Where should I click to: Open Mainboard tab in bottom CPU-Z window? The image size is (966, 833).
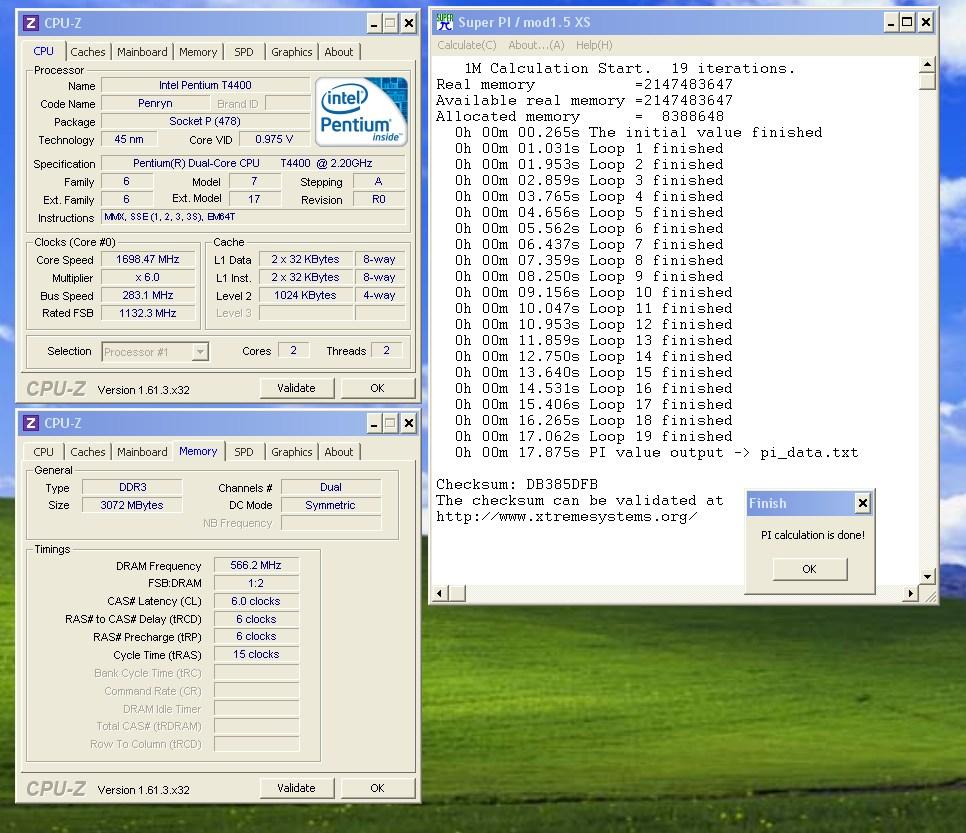click(142, 452)
